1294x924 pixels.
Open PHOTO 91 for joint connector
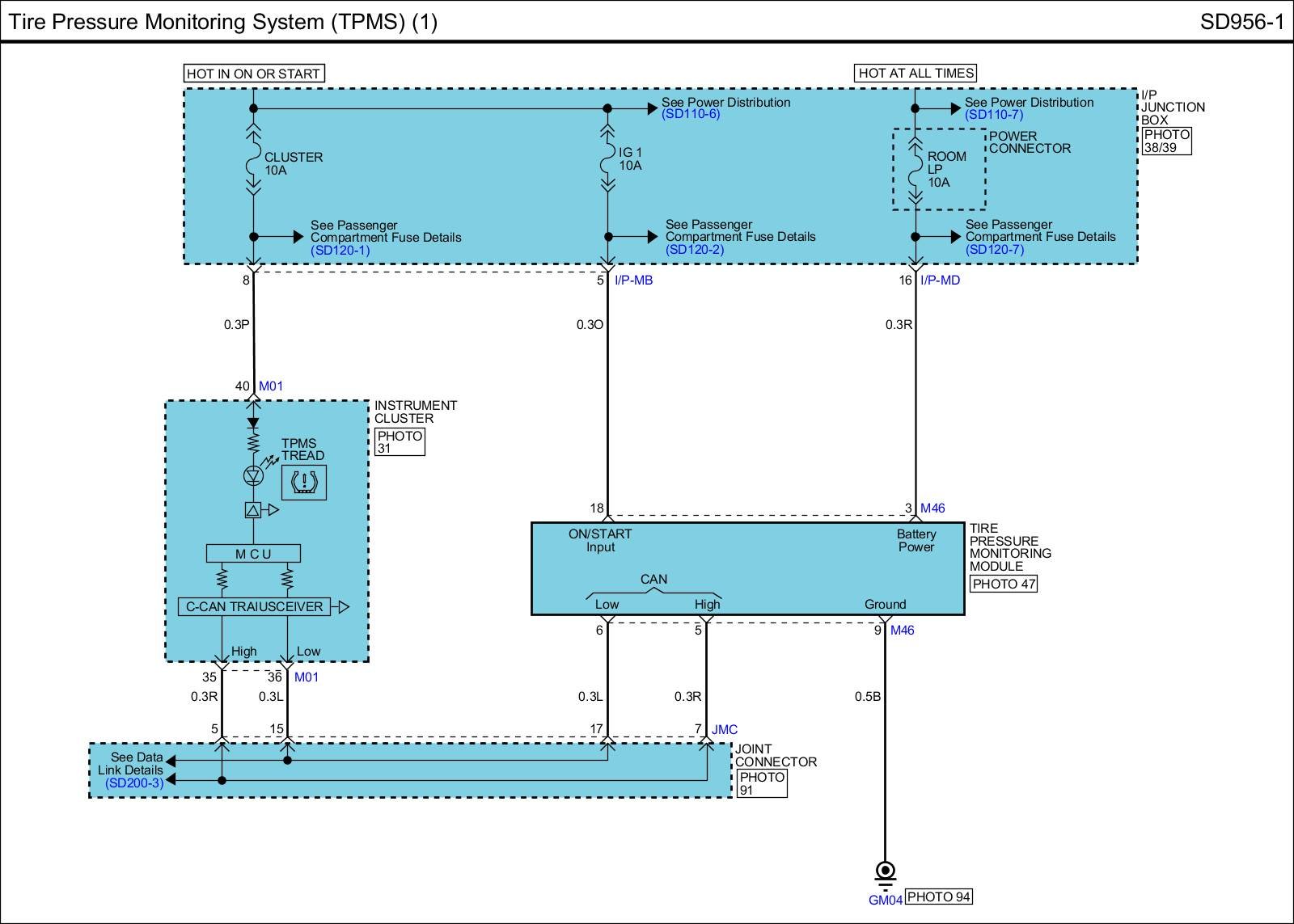tap(762, 783)
